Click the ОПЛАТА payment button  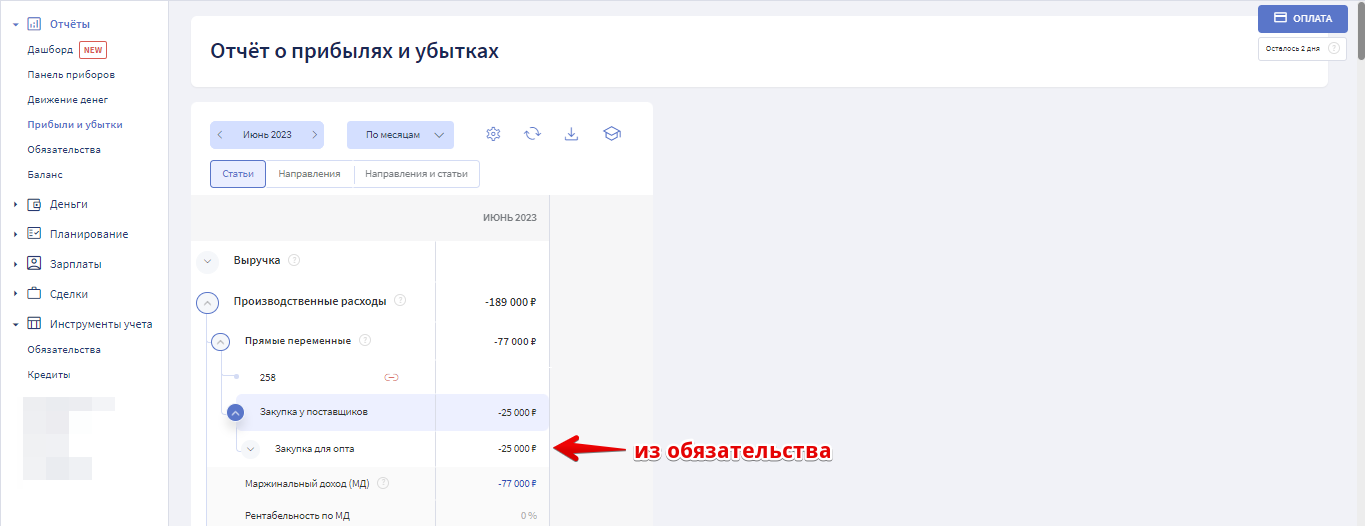pyautogui.click(x=1303, y=18)
